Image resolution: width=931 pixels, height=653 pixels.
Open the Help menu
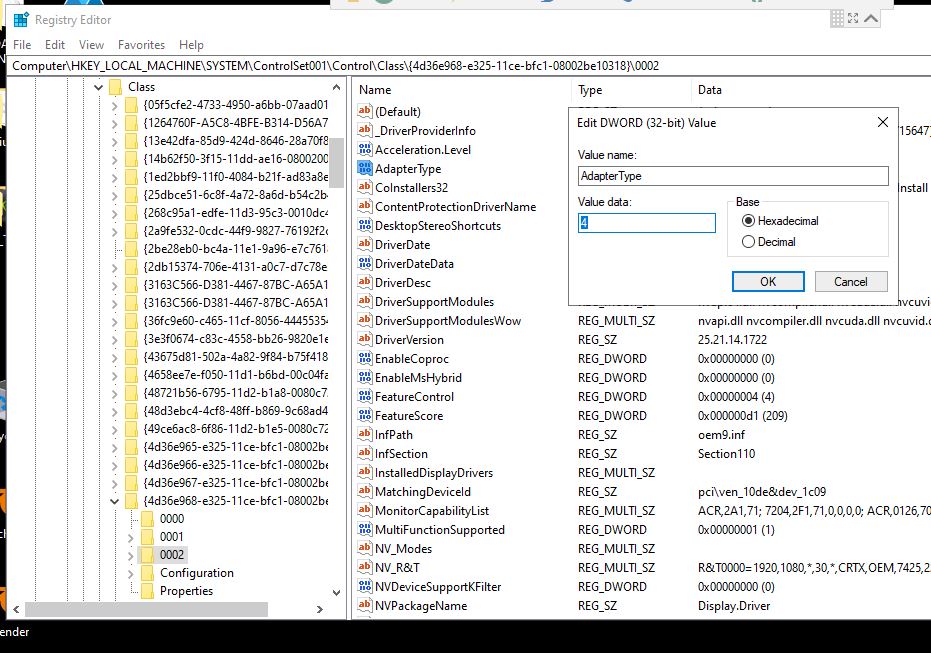[191, 45]
